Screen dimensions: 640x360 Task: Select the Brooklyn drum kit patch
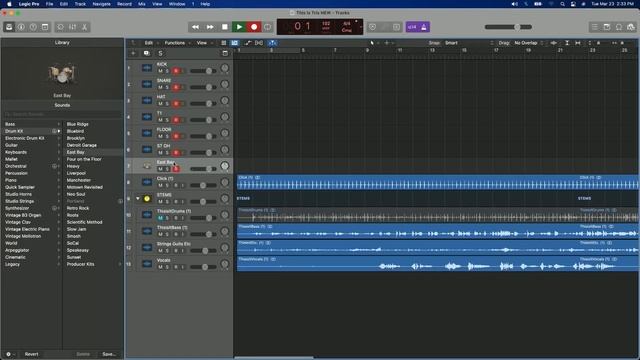76,138
